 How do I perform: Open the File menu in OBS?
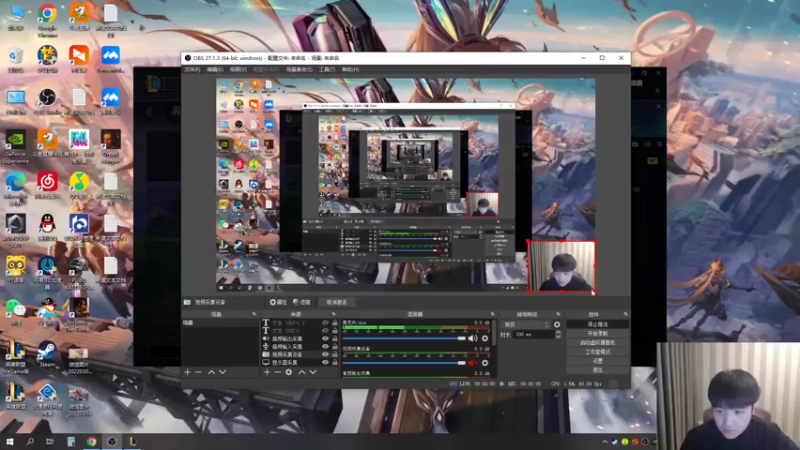tap(192, 69)
